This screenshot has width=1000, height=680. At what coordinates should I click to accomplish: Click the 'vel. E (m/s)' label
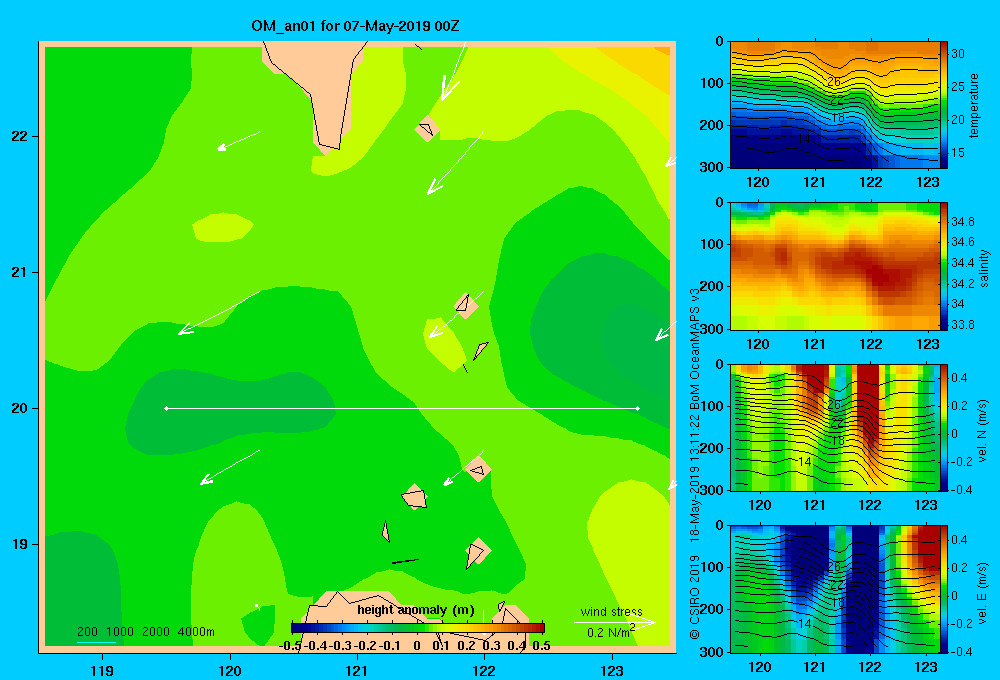click(982, 592)
